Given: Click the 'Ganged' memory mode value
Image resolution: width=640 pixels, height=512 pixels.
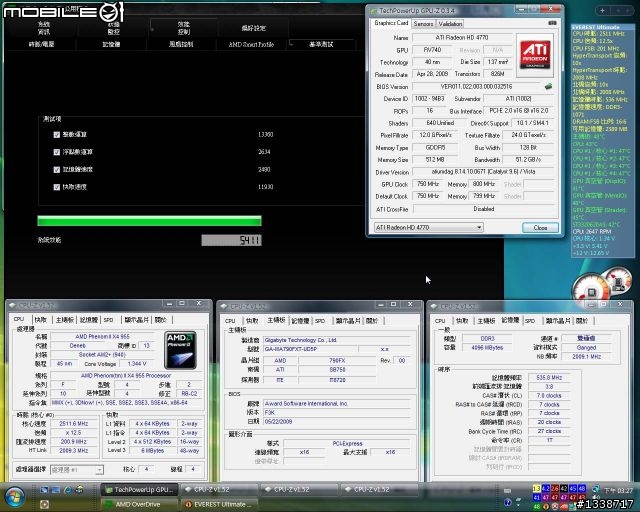Looking at the screenshot, I should tap(586, 347).
